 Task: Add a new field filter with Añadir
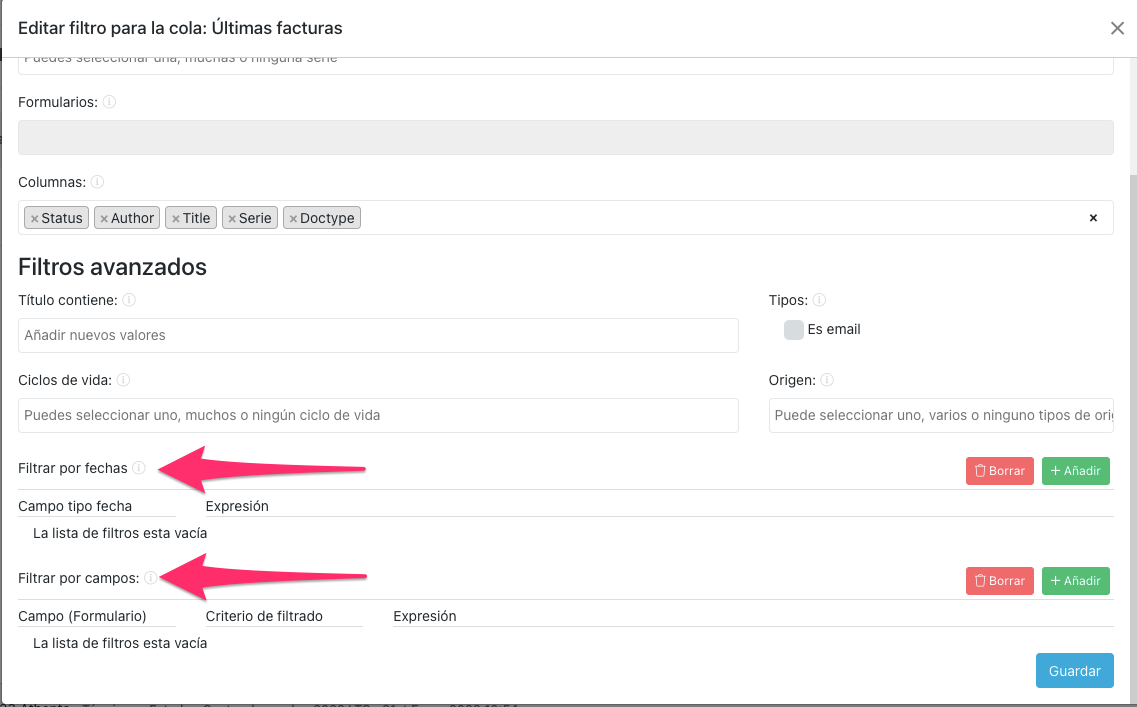point(1075,581)
